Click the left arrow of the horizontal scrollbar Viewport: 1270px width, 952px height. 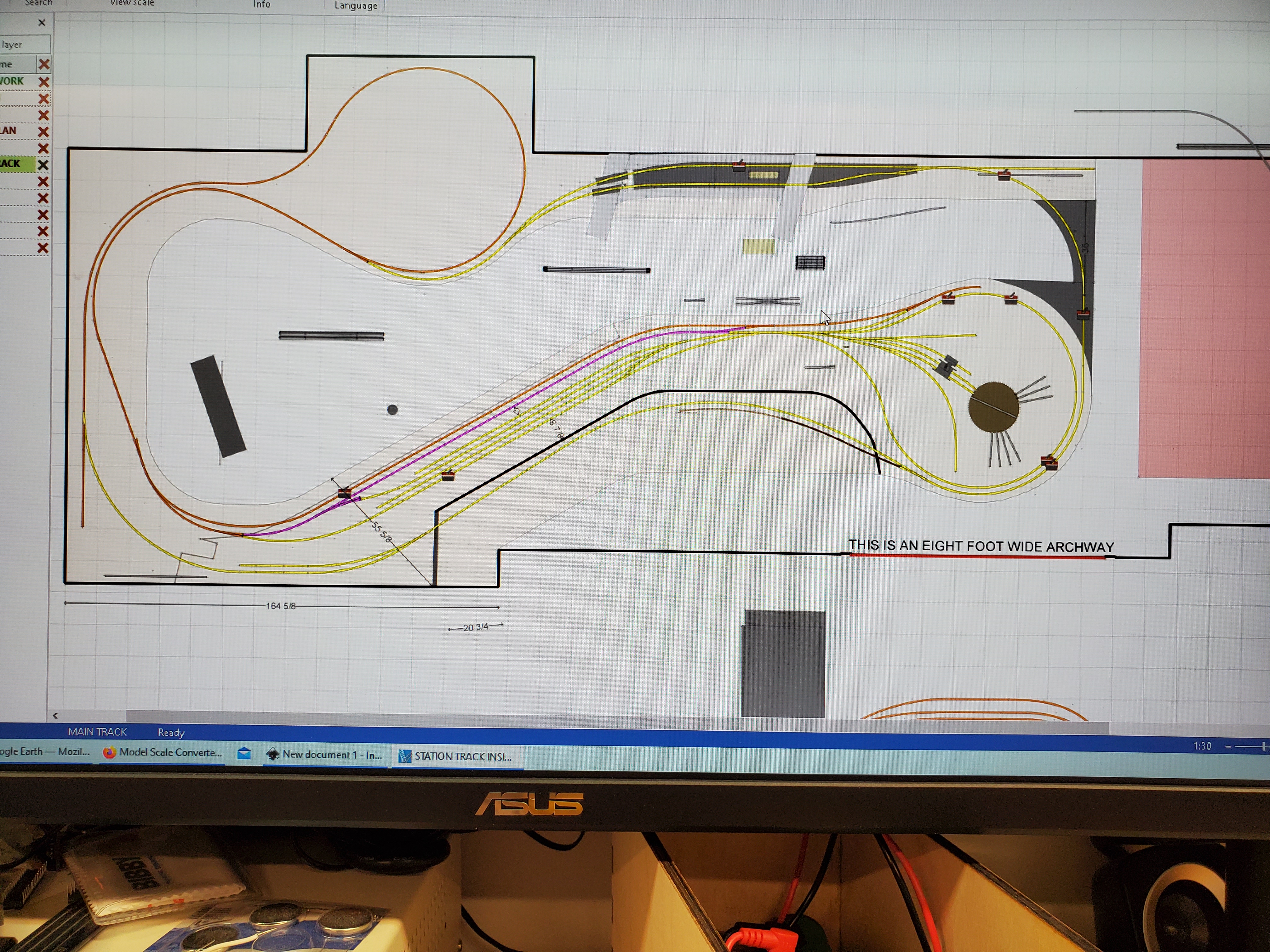[x=55, y=716]
